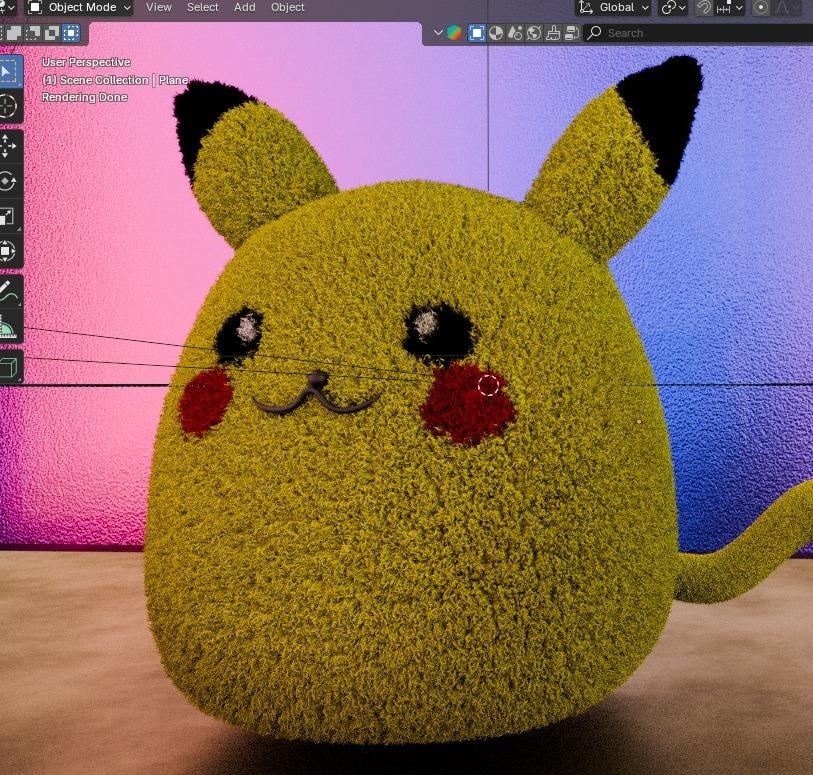Open the Select menu

[203, 7]
